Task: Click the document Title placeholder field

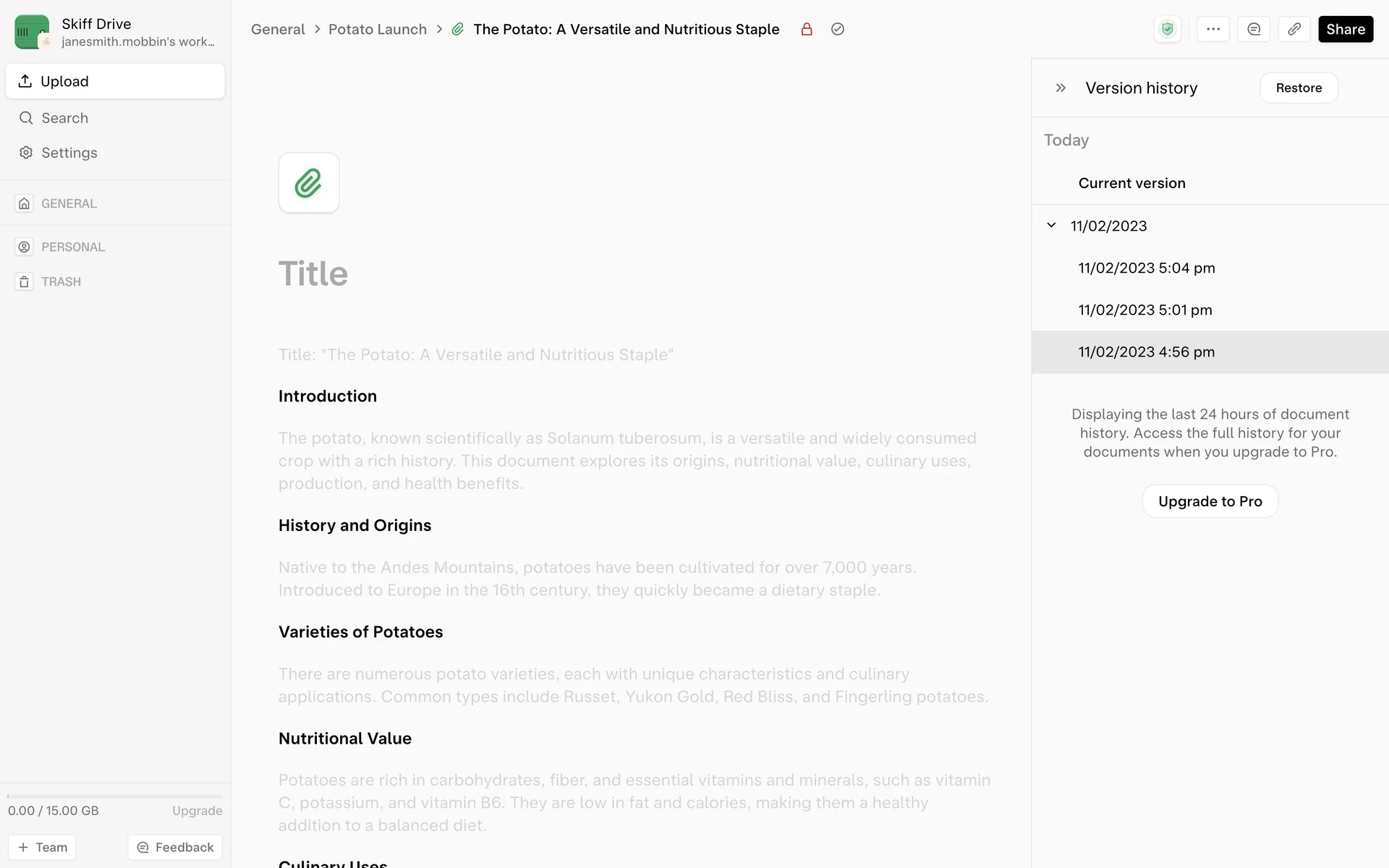Action: click(313, 274)
